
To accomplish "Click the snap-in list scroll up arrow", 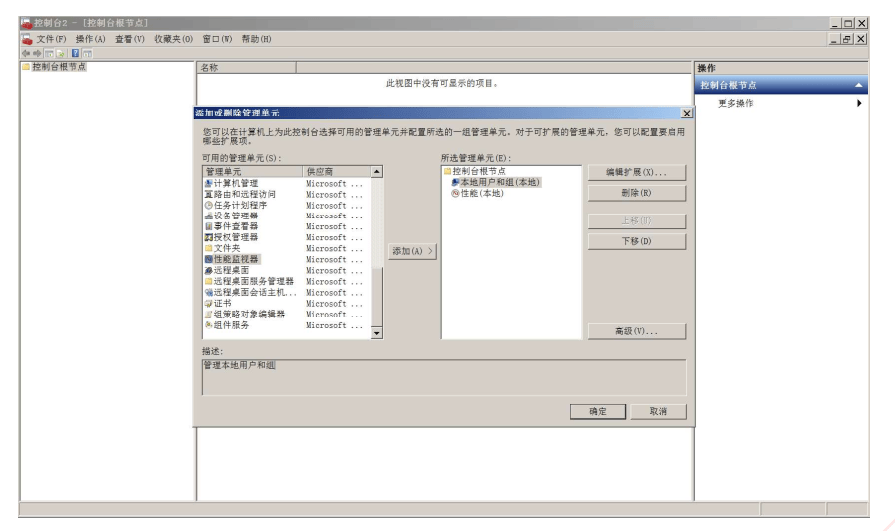I will click(377, 171).
